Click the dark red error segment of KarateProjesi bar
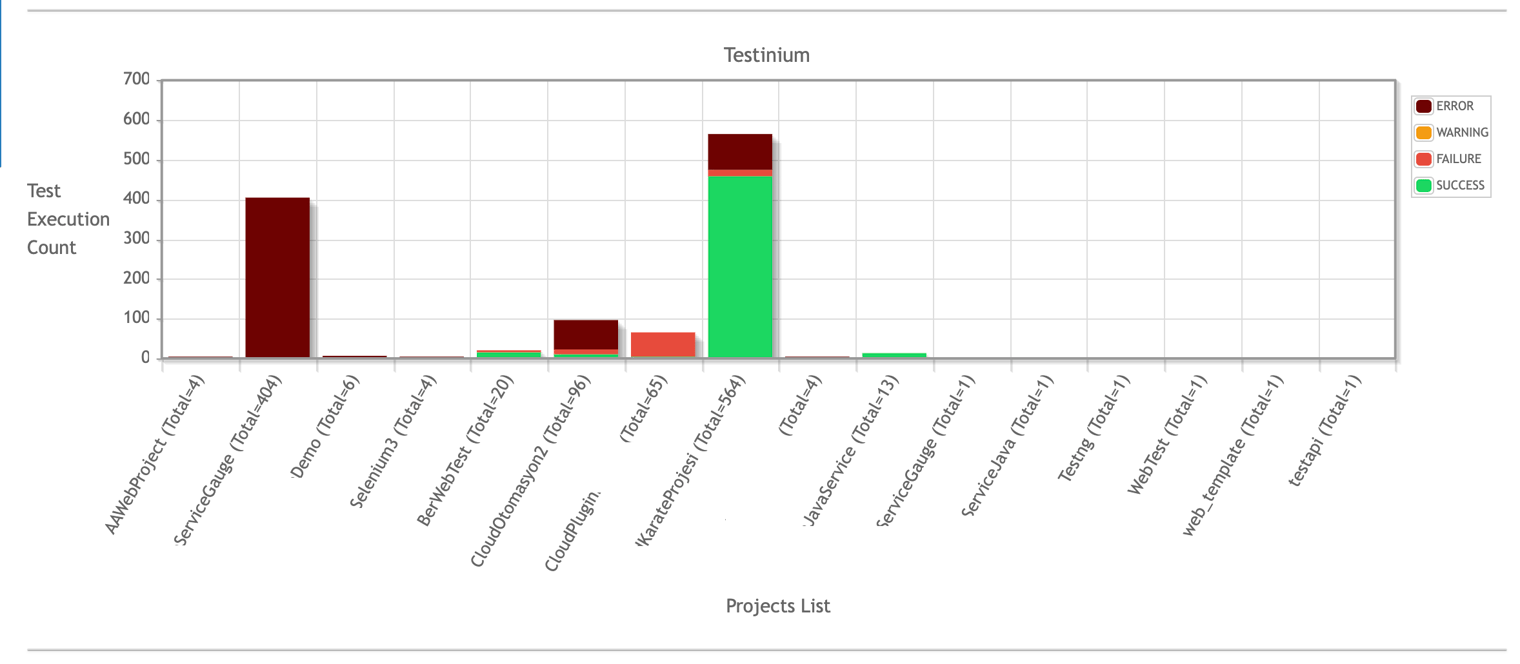 (x=740, y=152)
